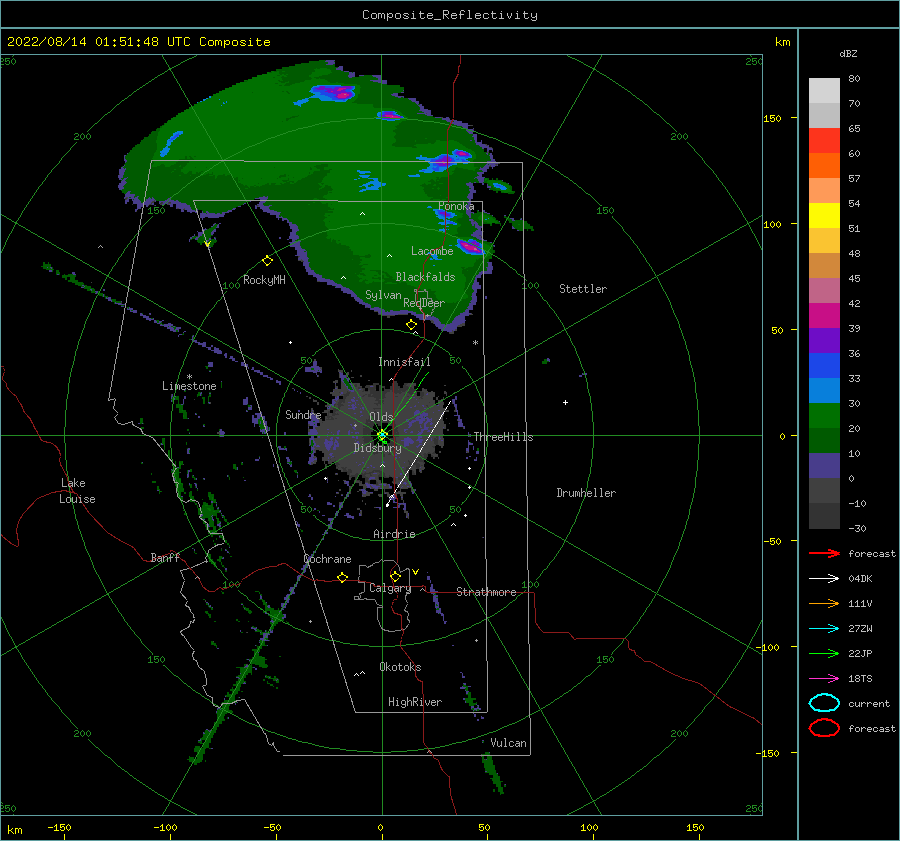Screen dimensions: 900x841
Task: Click the 80 value in dBZ legend
Action: point(854,79)
